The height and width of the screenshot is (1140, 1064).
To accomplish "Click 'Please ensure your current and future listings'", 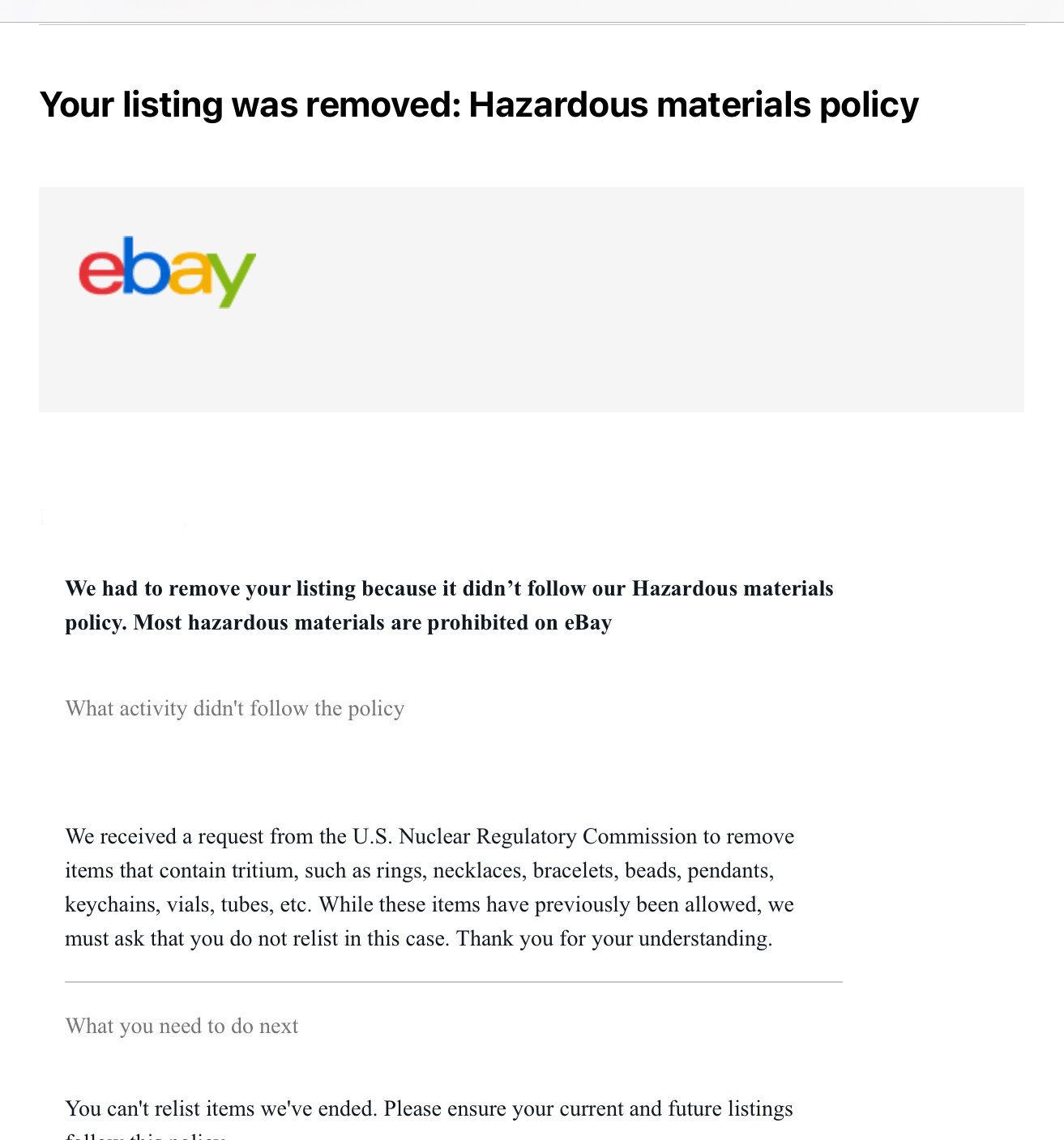I will coord(588,1108).
